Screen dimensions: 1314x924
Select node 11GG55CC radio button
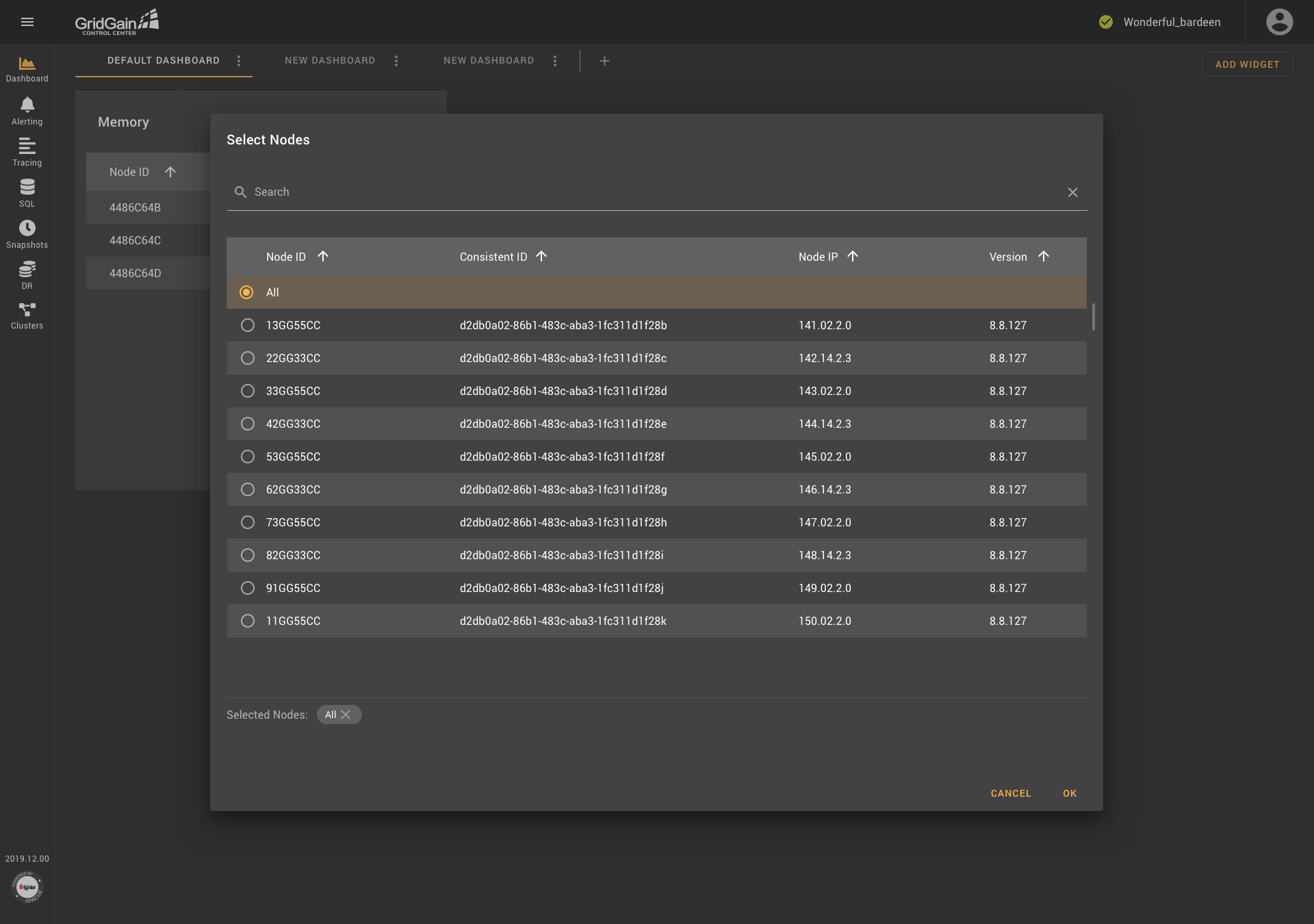[x=248, y=621]
